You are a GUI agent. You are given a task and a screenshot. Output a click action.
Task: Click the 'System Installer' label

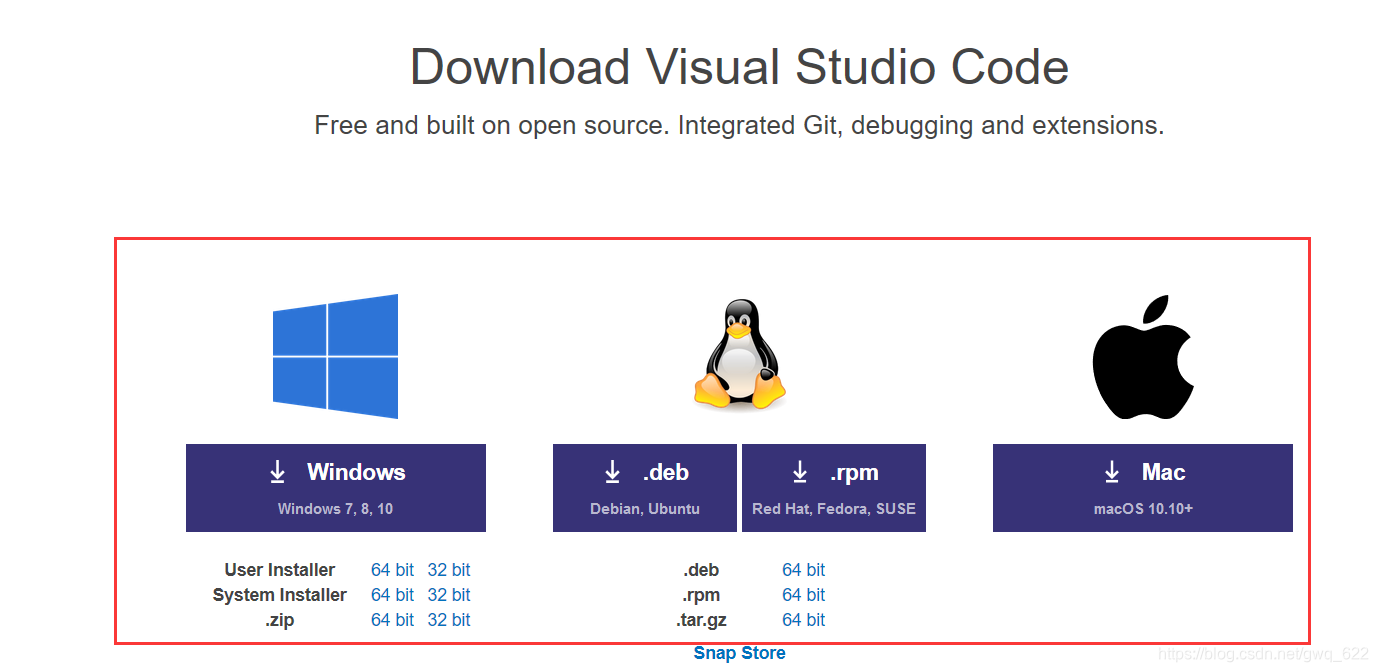pyautogui.click(x=280, y=595)
